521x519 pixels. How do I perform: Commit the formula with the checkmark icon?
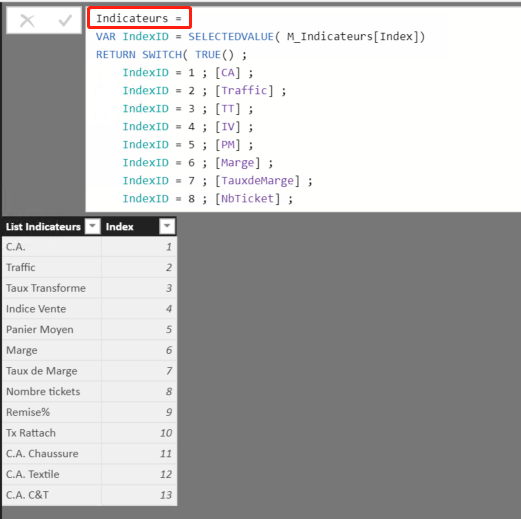(x=65, y=21)
